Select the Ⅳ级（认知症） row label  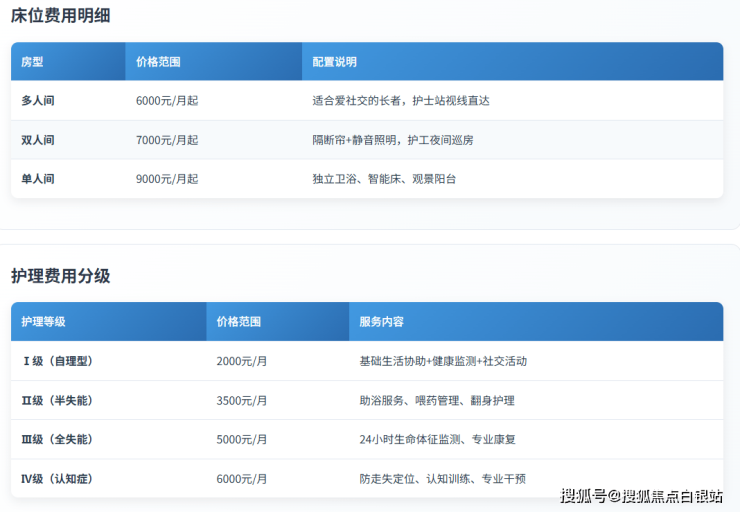click(x=57, y=479)
